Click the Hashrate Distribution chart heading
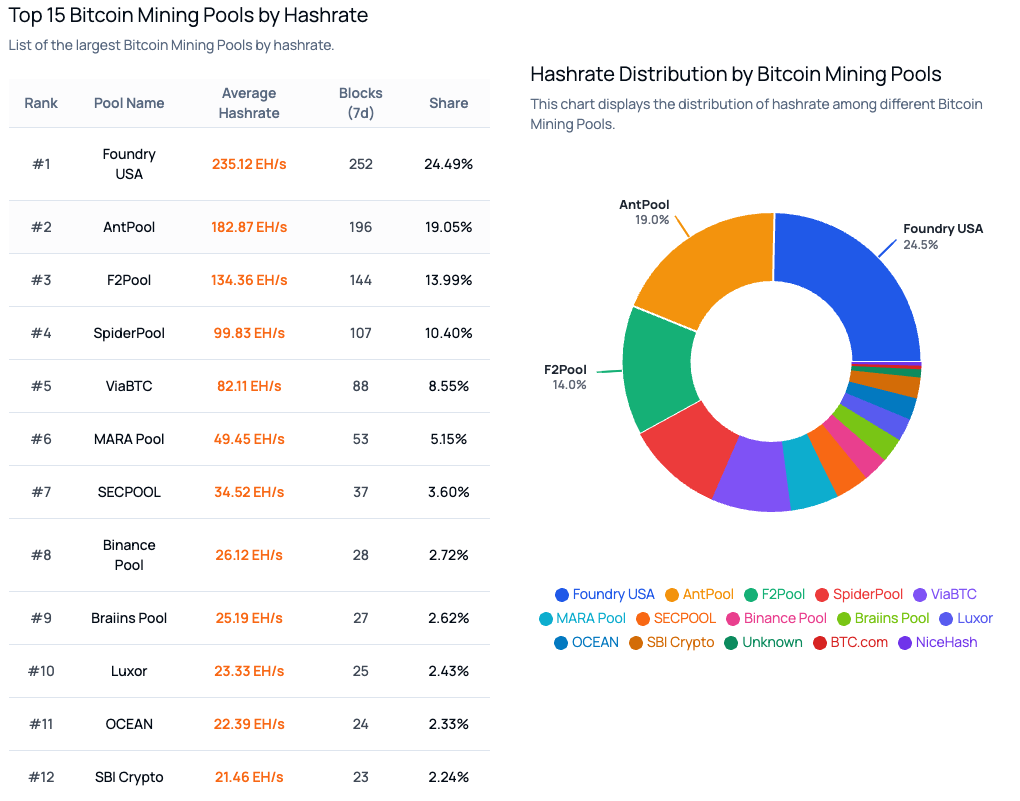The image size is (1020, 801). pyautogui.click(x=736, y=74)
